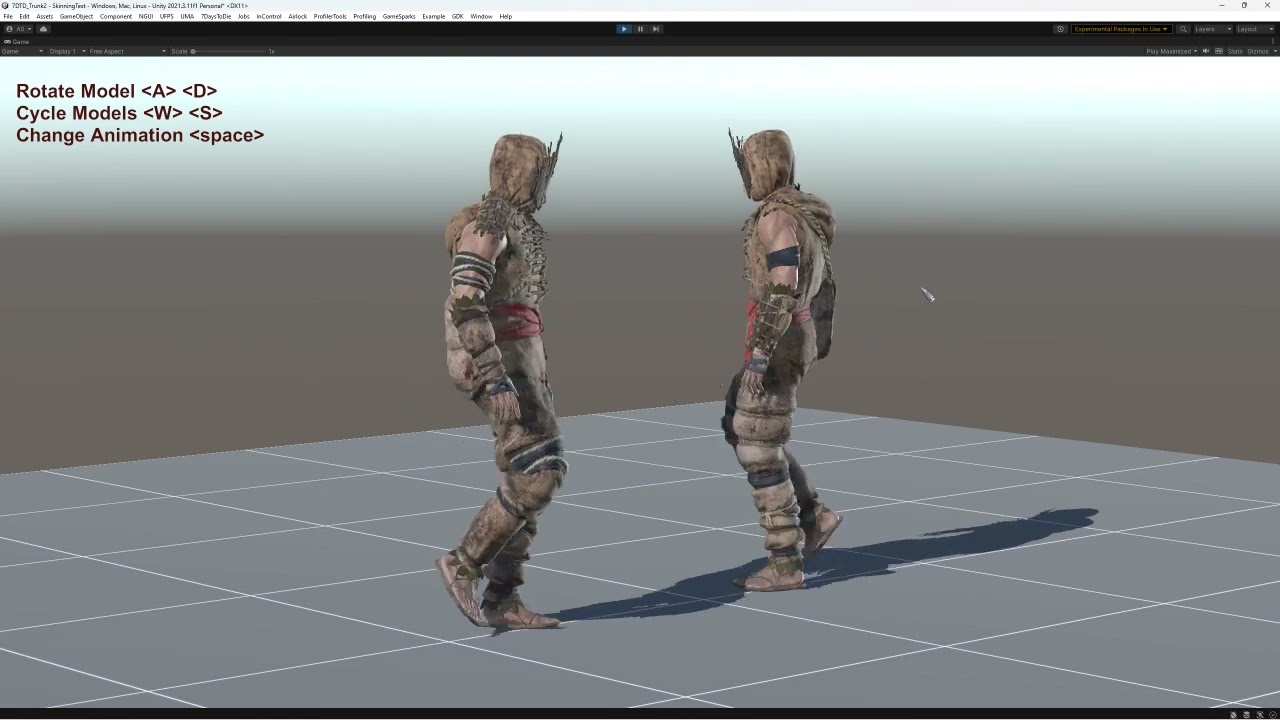The height and width of the screenshot is (720, 1280).
Task: Open the Play Maximized dropdown
Action: point(1171,51)
